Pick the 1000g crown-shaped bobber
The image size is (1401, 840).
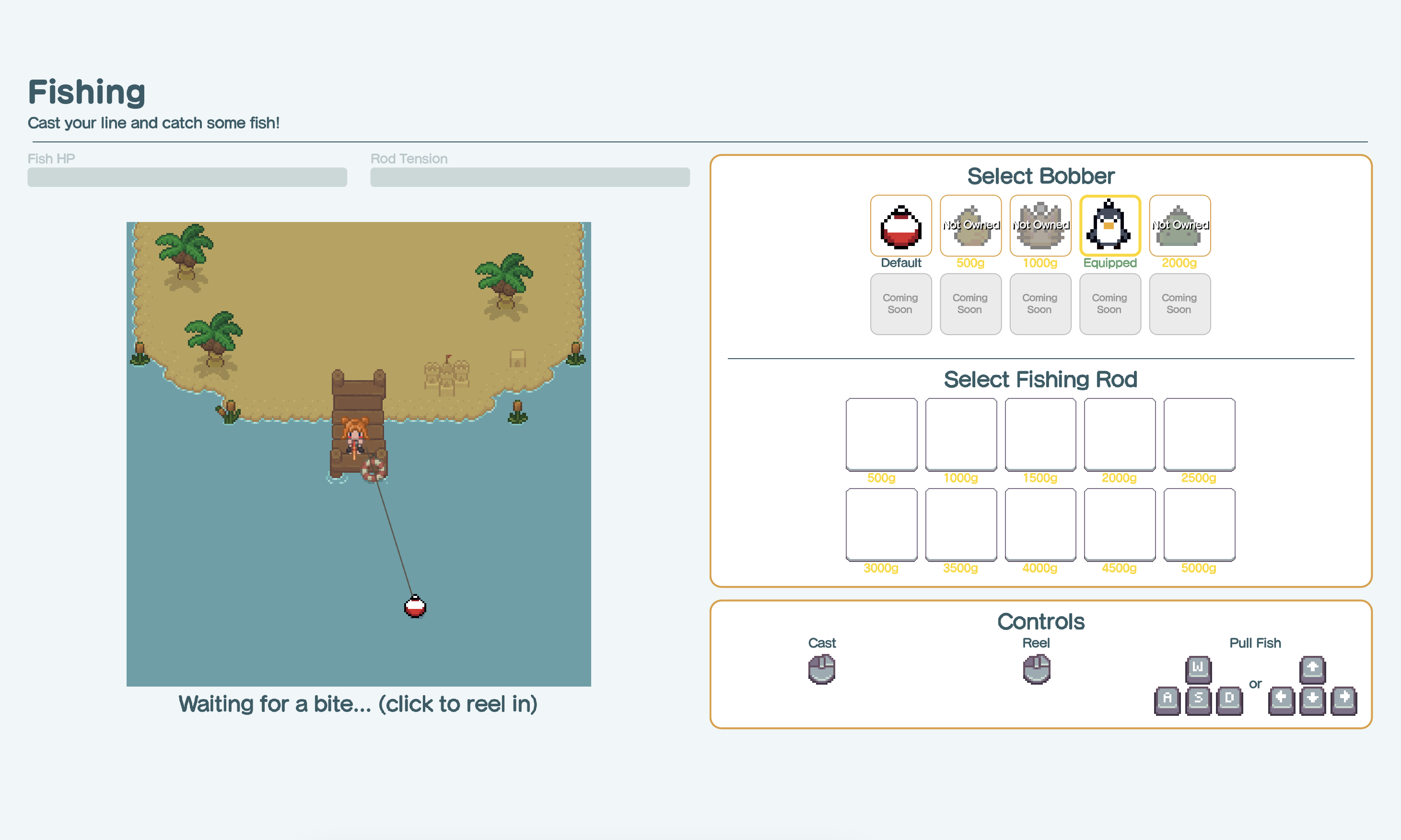[x=1040, y=226]
